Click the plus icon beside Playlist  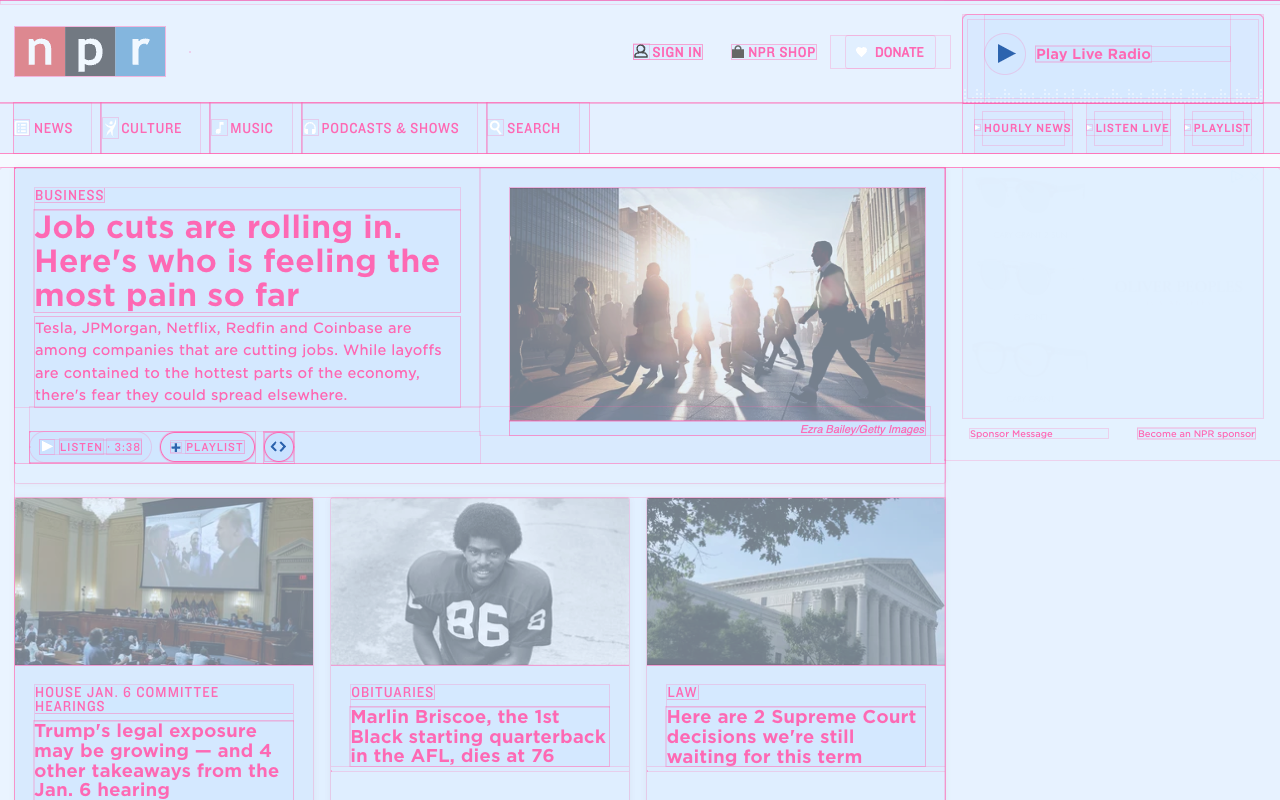click(176, 447)
